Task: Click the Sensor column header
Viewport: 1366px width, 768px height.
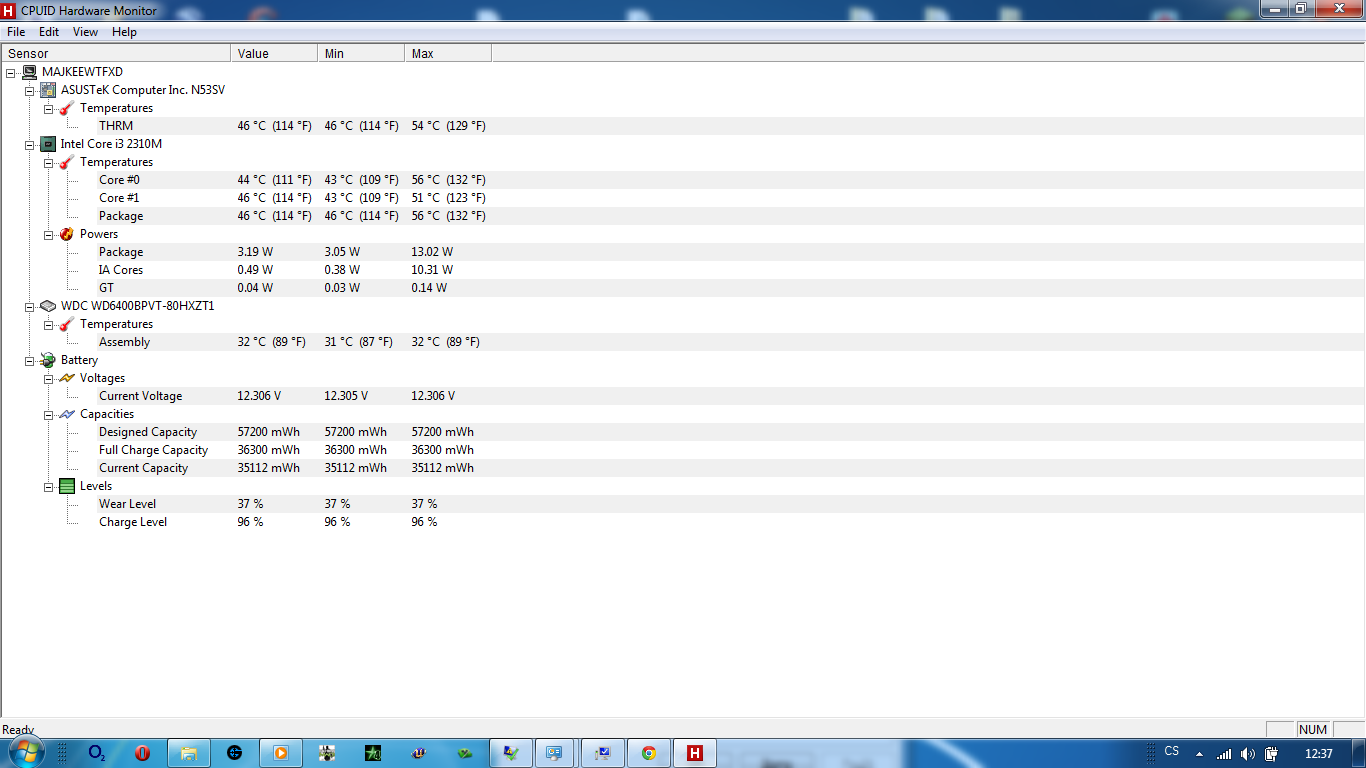Action: (x=116, y=53)
